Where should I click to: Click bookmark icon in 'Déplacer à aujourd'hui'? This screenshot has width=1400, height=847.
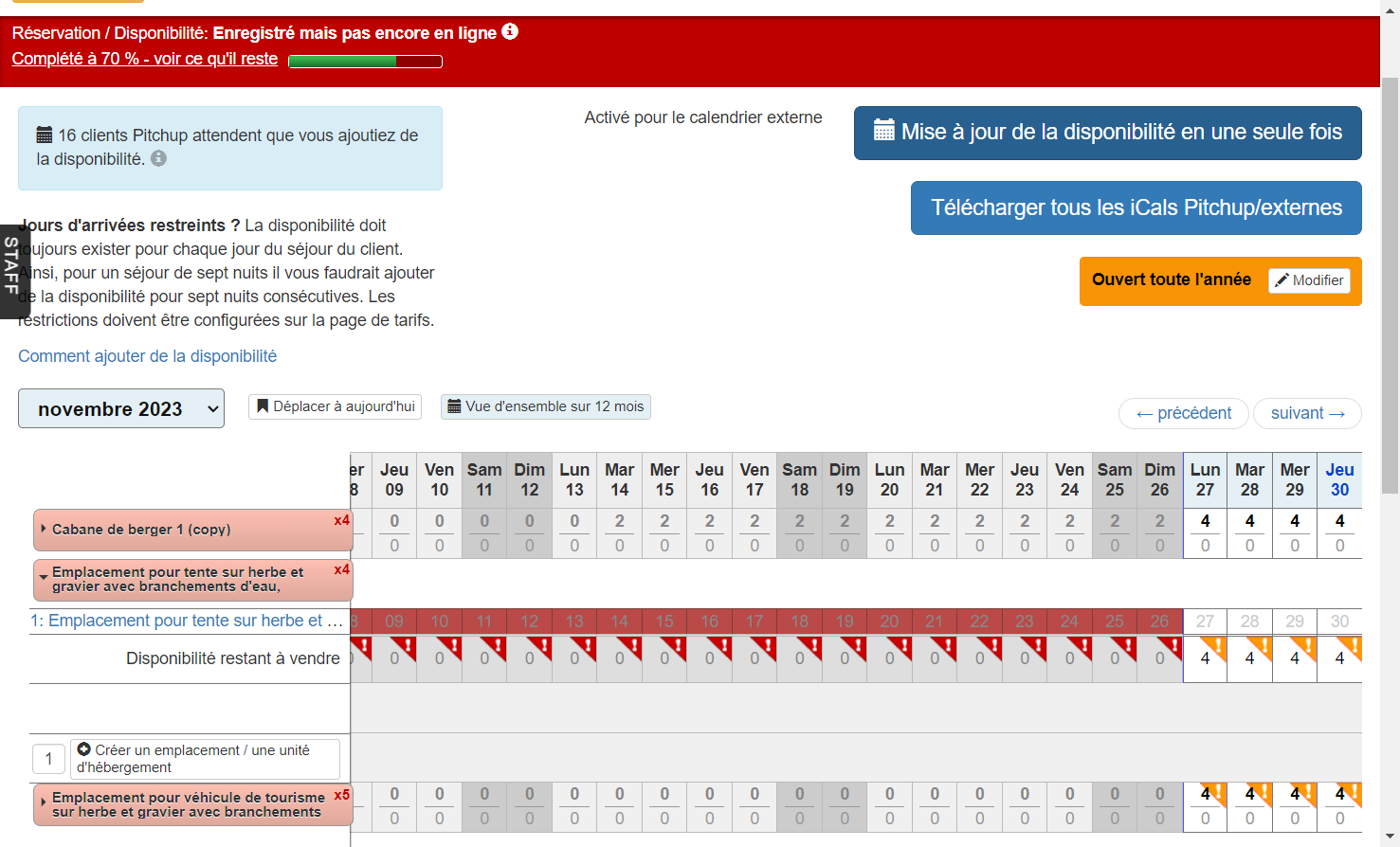coord(263,406)
